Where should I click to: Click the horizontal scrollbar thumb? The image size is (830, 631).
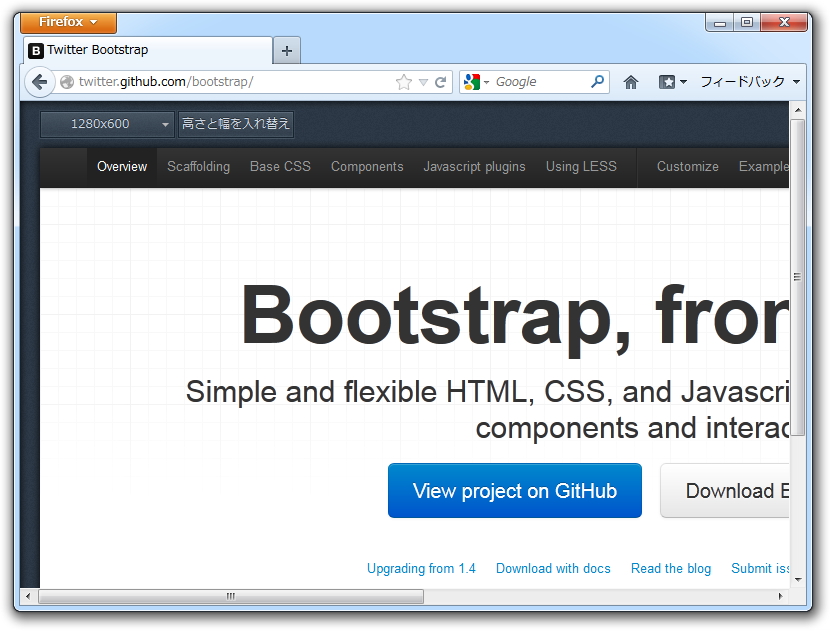click(231, 596)
